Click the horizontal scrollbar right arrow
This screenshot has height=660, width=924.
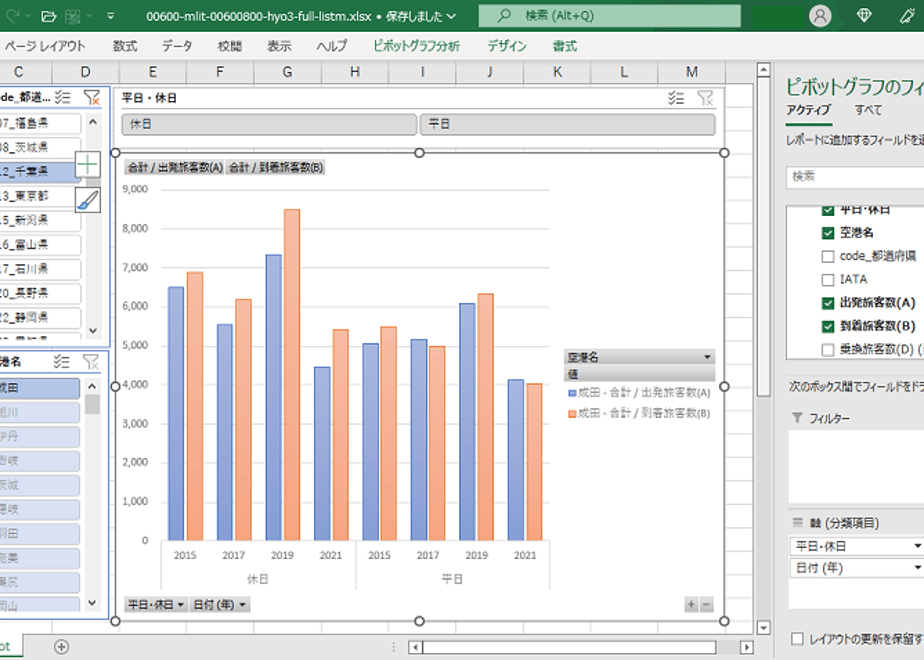click(x=747, y=647)
